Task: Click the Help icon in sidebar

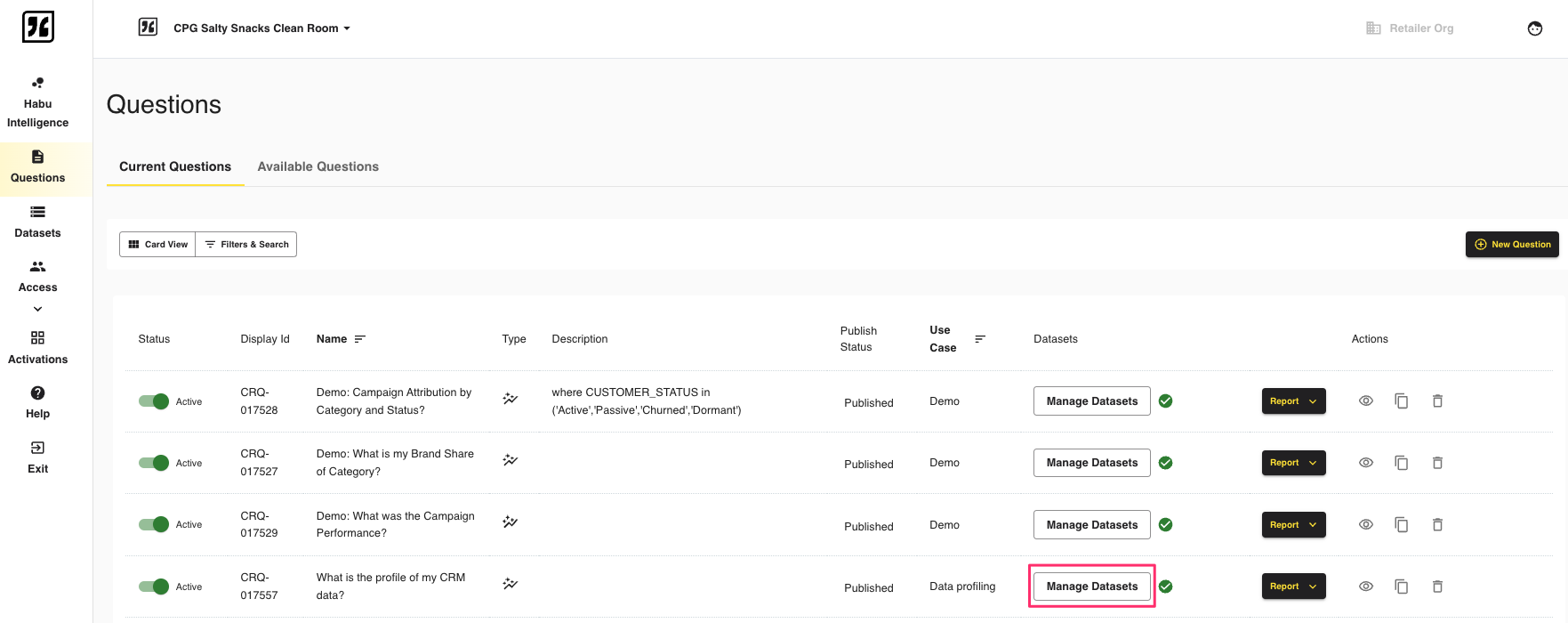Action: click(x=37, y=393)
